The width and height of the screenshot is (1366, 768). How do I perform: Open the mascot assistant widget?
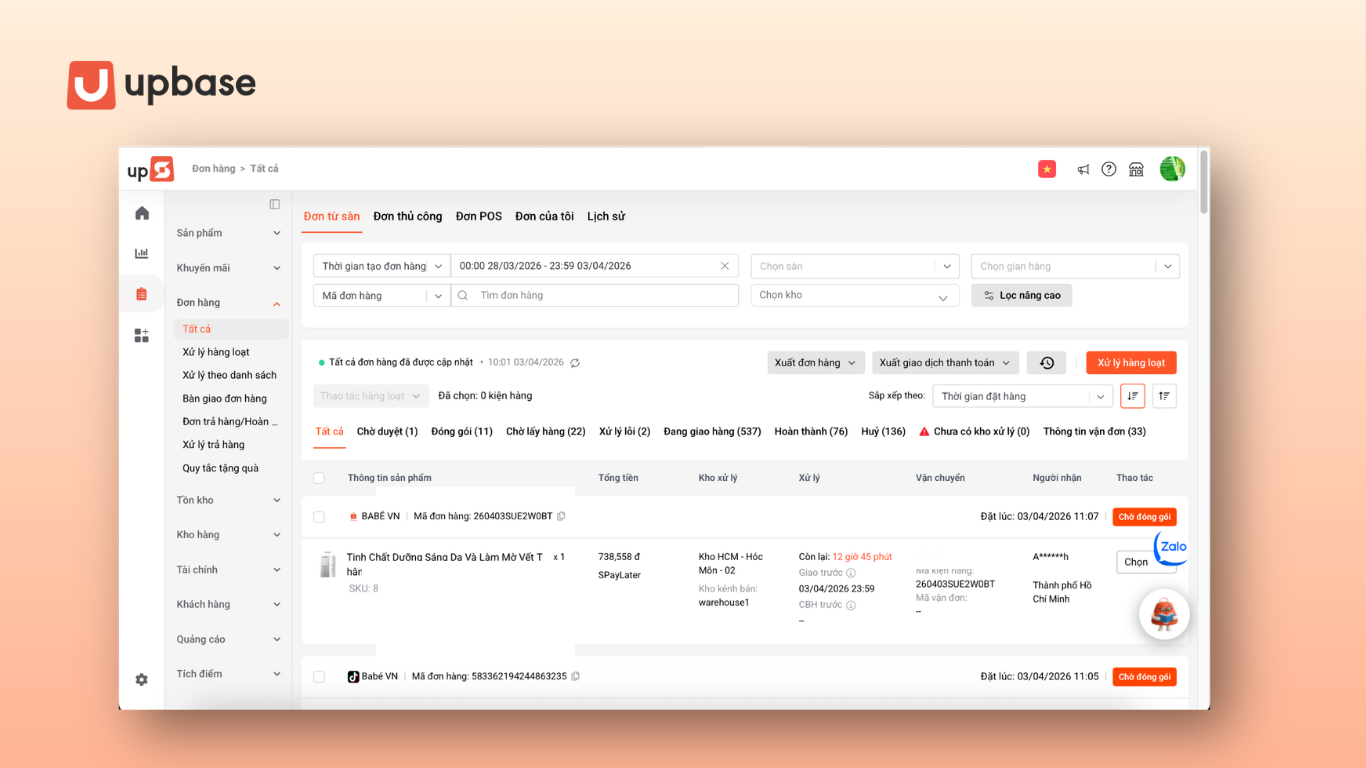1164,615
